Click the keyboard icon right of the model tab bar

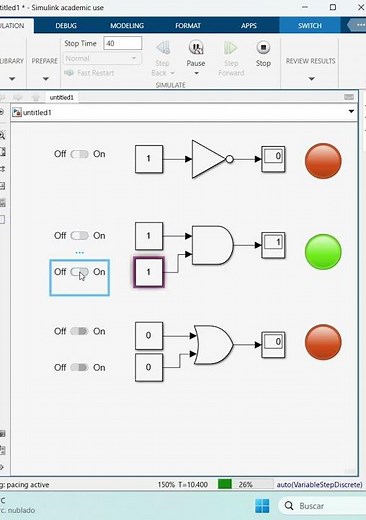[349, 97]
